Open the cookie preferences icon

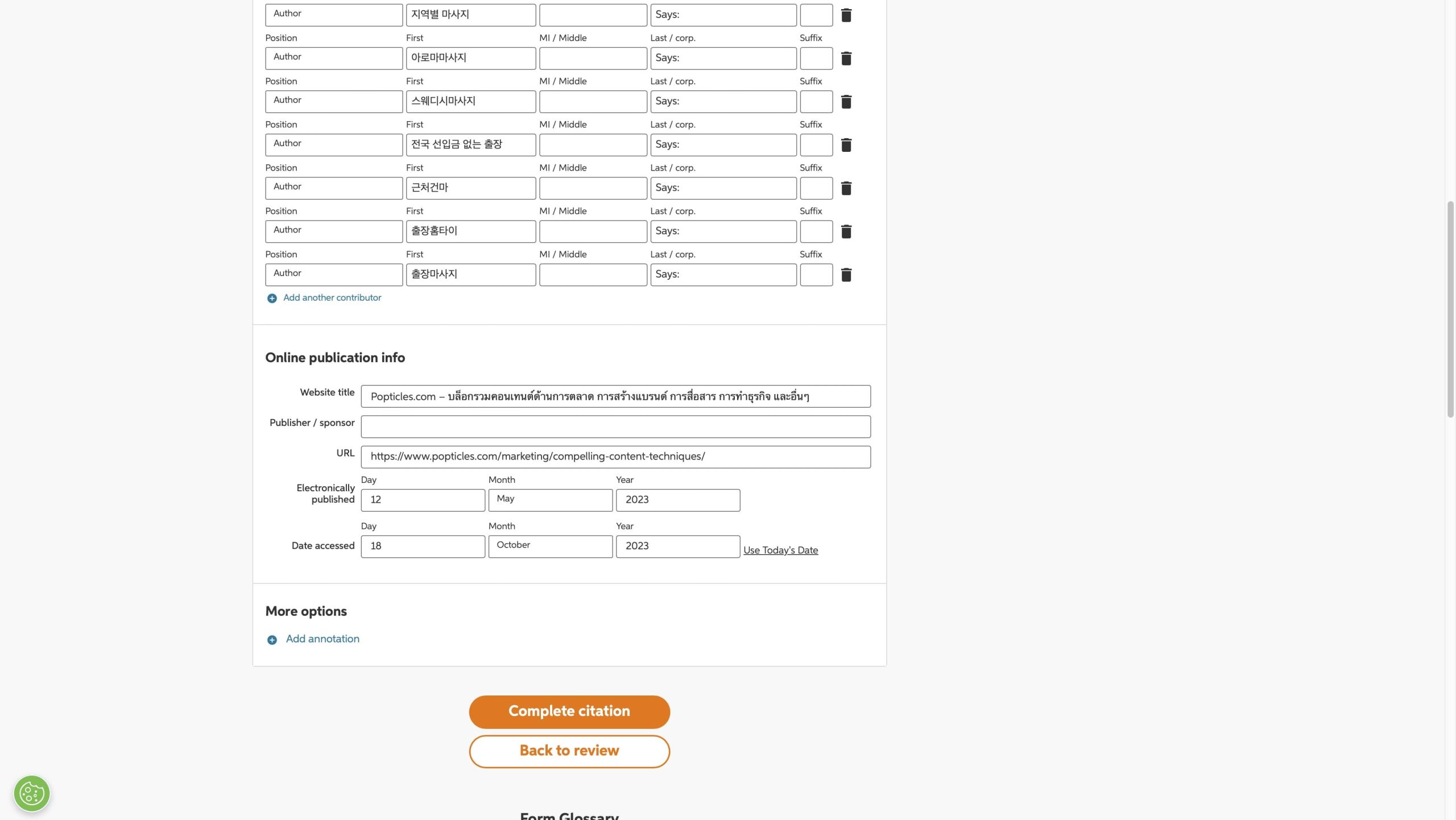click(x=32, y=793)
